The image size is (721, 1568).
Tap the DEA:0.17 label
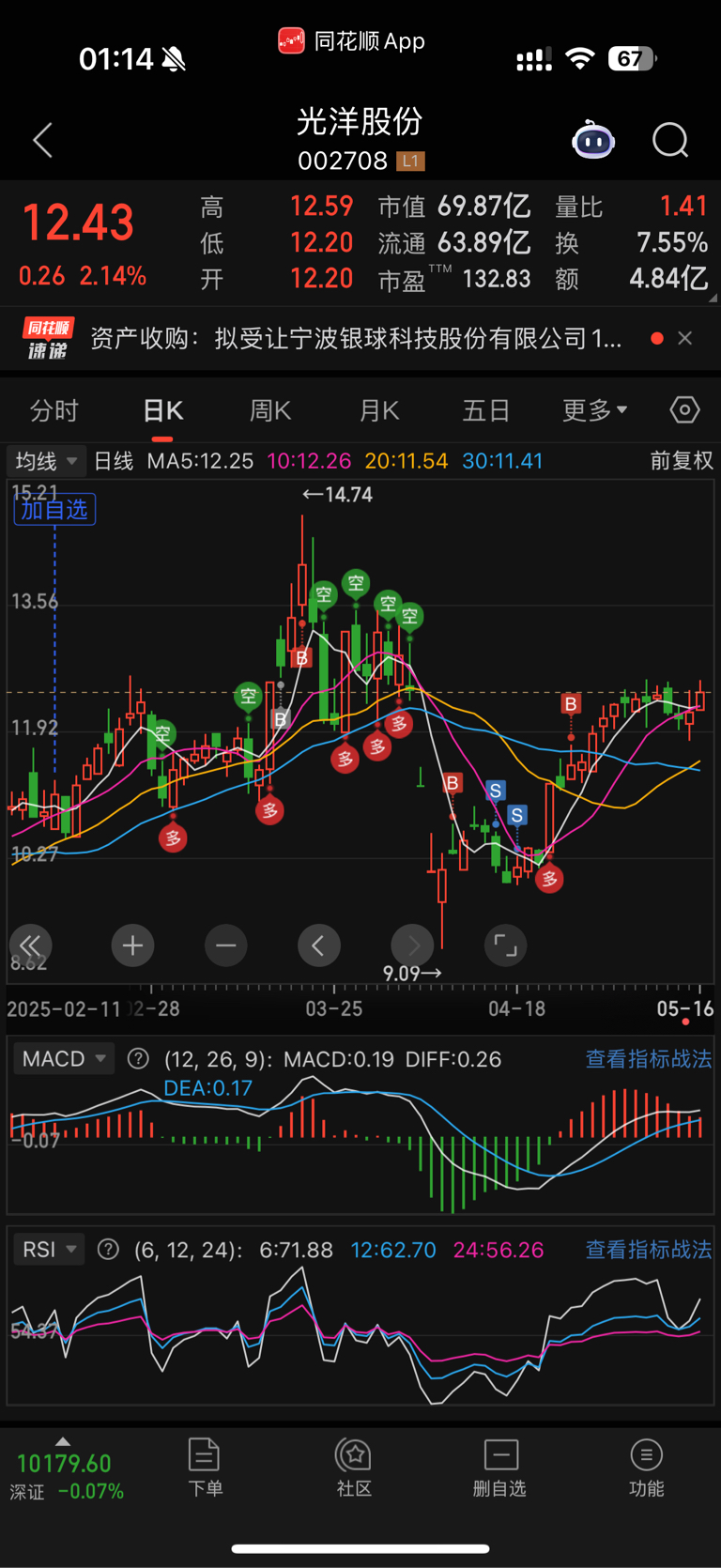click(207, 1088)
